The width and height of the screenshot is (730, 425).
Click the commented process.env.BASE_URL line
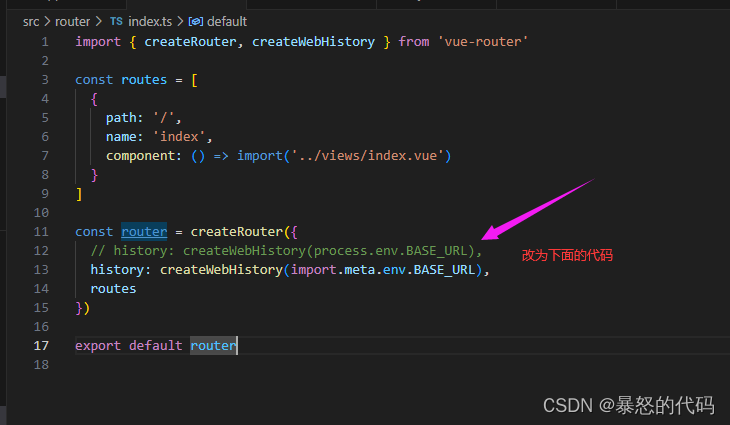coord(286,250)
